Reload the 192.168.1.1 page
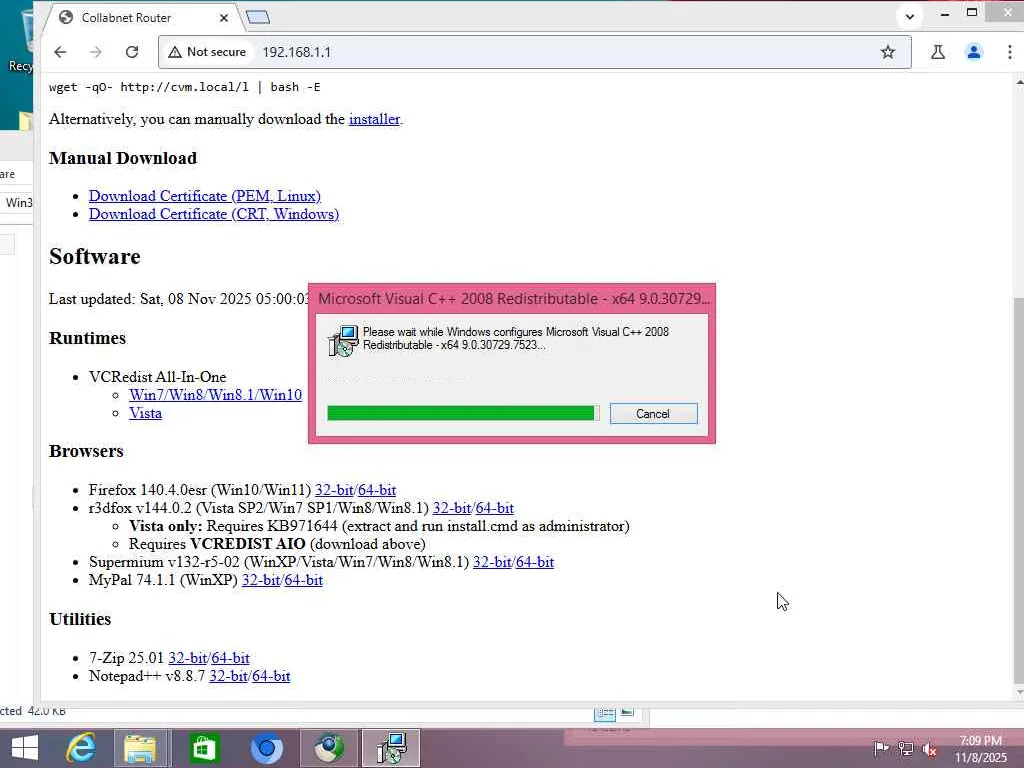The height and width of the screenshot is (768, 1024). (x=132, y=52)
